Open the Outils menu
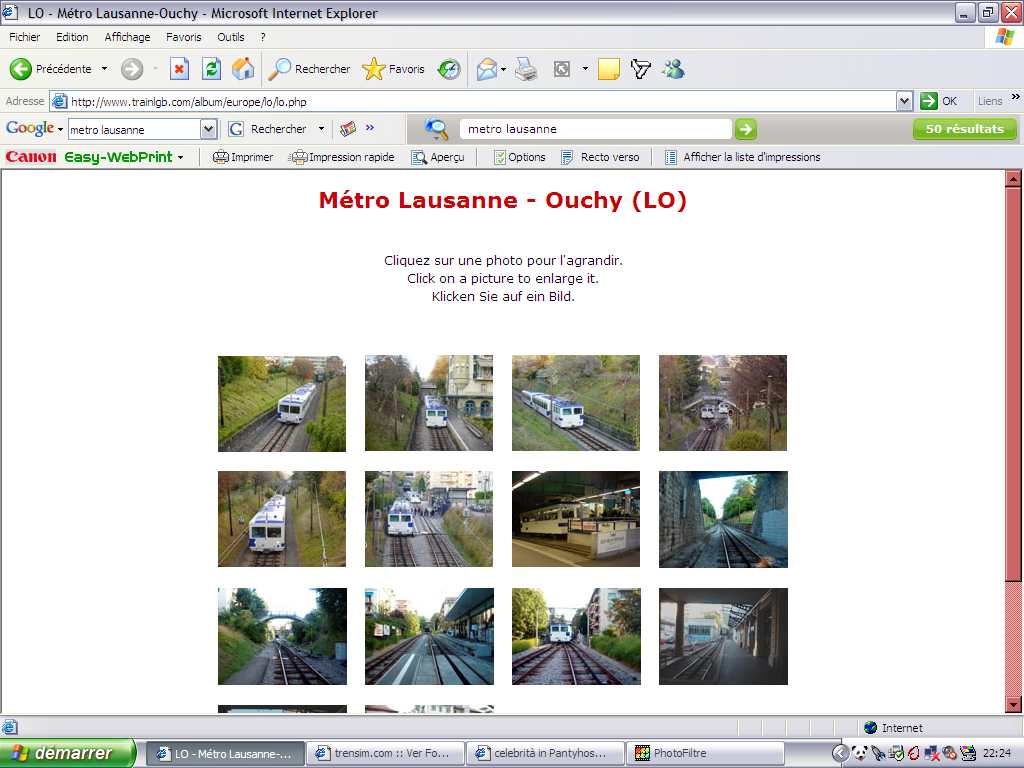The image size is (1024, 768). click(231, 36)
